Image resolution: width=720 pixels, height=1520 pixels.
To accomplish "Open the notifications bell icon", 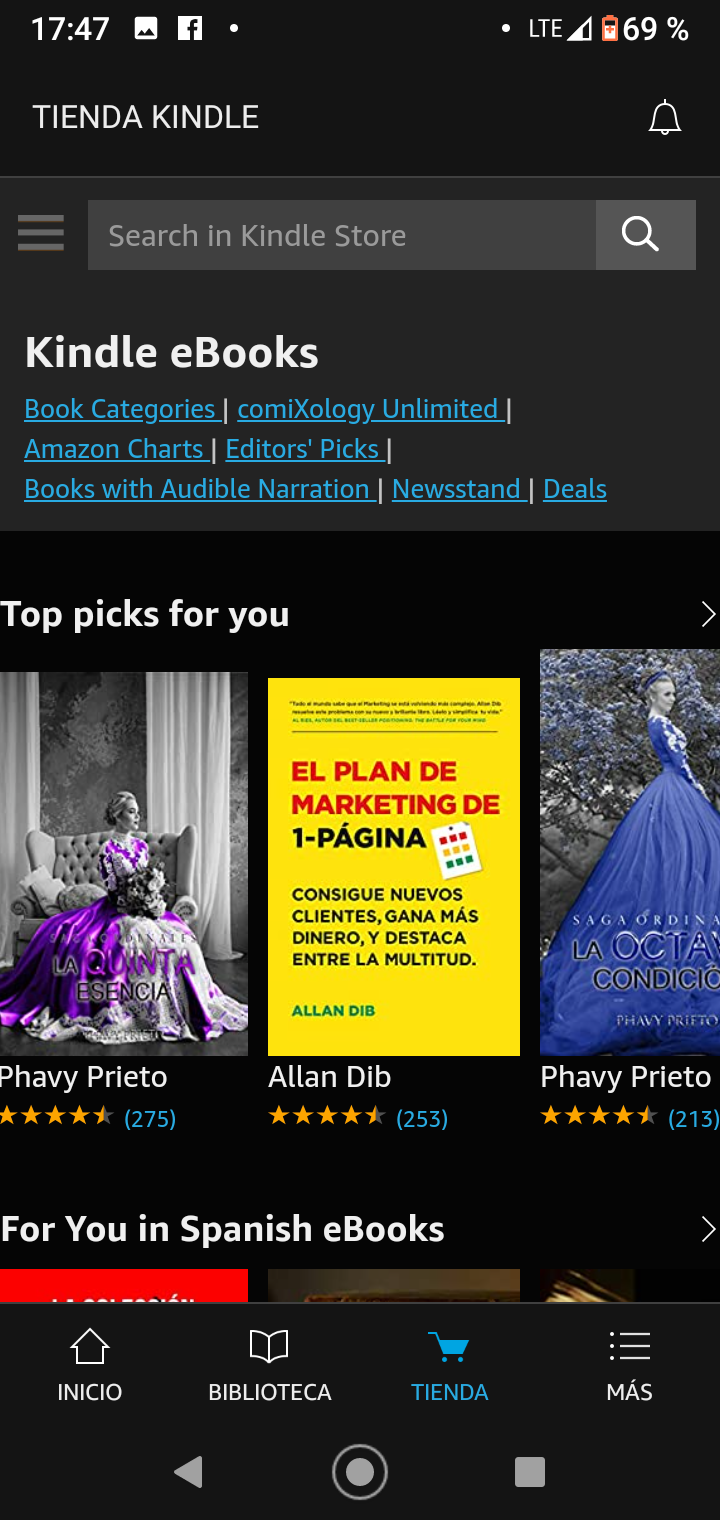I will pyautogui.click(x=665, y=118).
